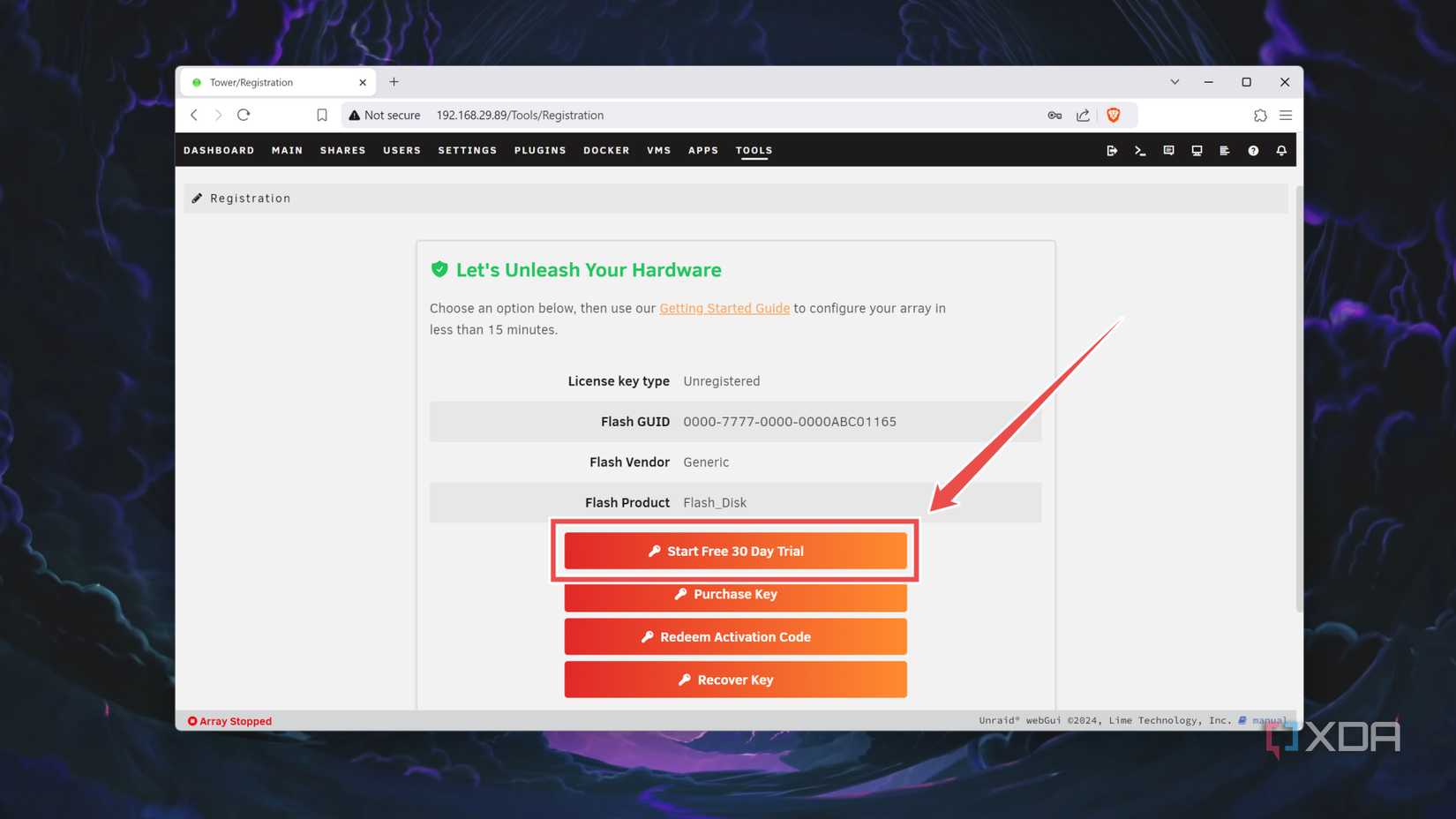This screenshot has height=819, width=1456.
Task: Open the Dashboard menu
Action: (x=219, y=151)
